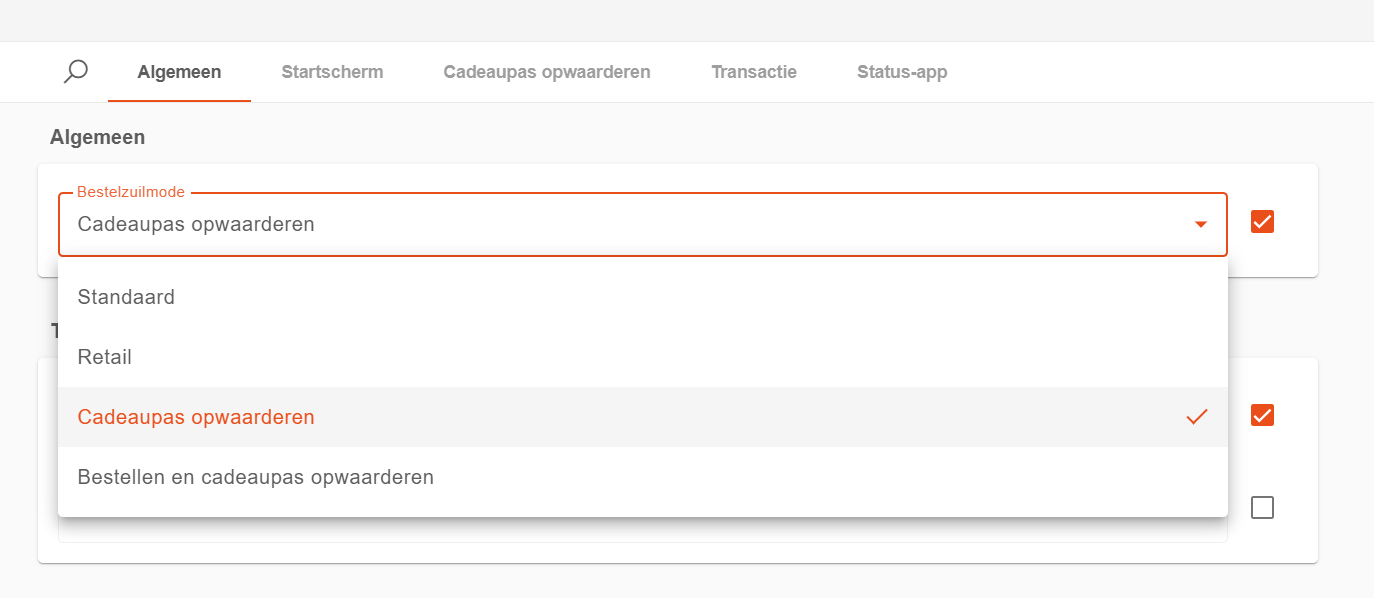Viewport: 1374px width, 598px height.
Task: Choose Bestellen en cadeaupas opwaarderen option
Action: [256, 477]
